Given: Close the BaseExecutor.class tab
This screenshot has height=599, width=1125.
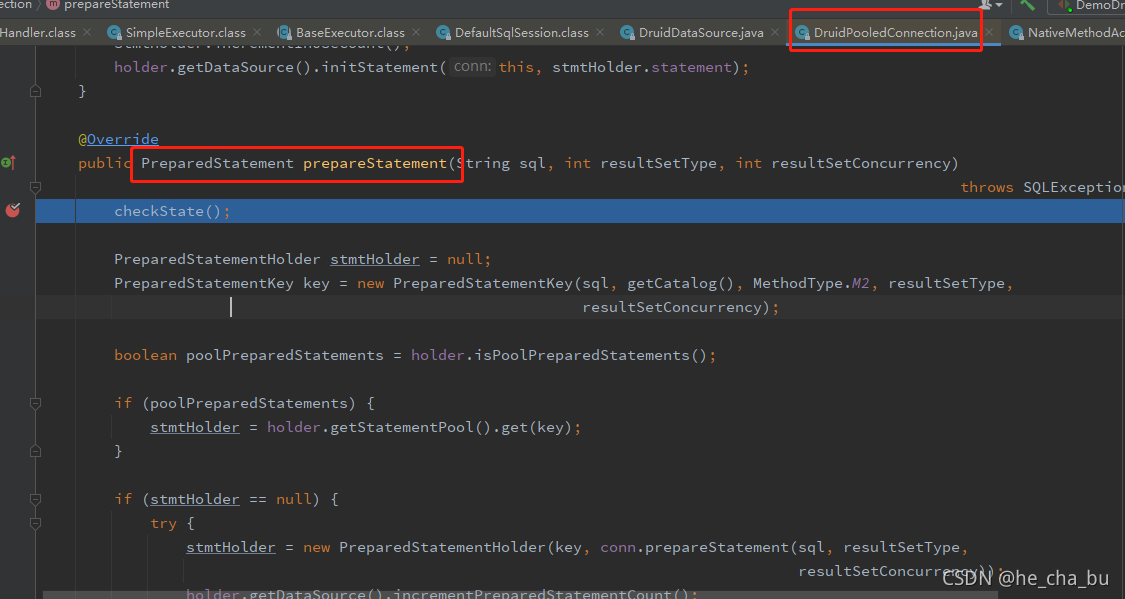Looking at the screenshot, I should pos(416,32).
